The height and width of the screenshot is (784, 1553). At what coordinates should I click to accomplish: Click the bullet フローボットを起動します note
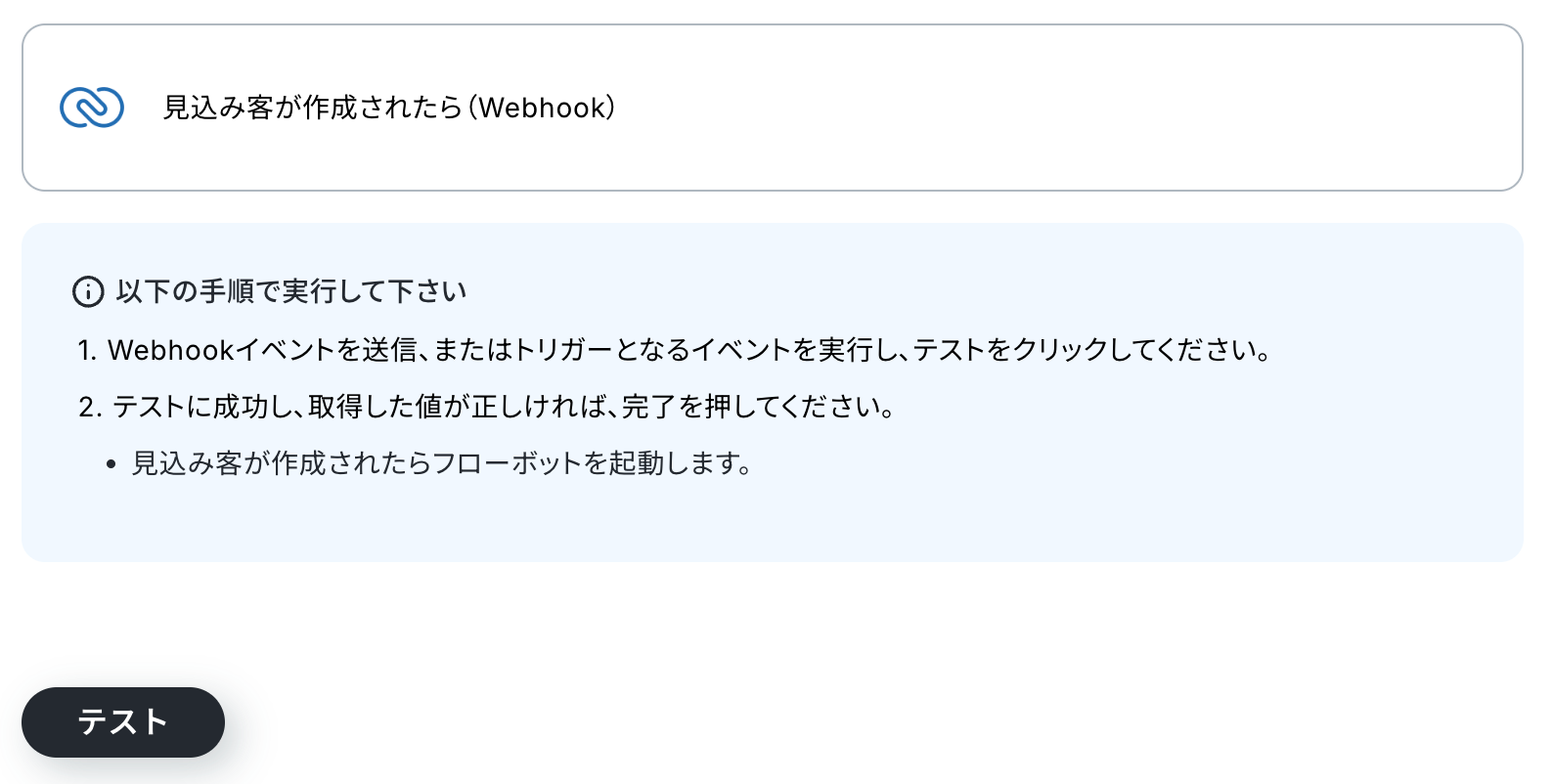pos(442,463)
